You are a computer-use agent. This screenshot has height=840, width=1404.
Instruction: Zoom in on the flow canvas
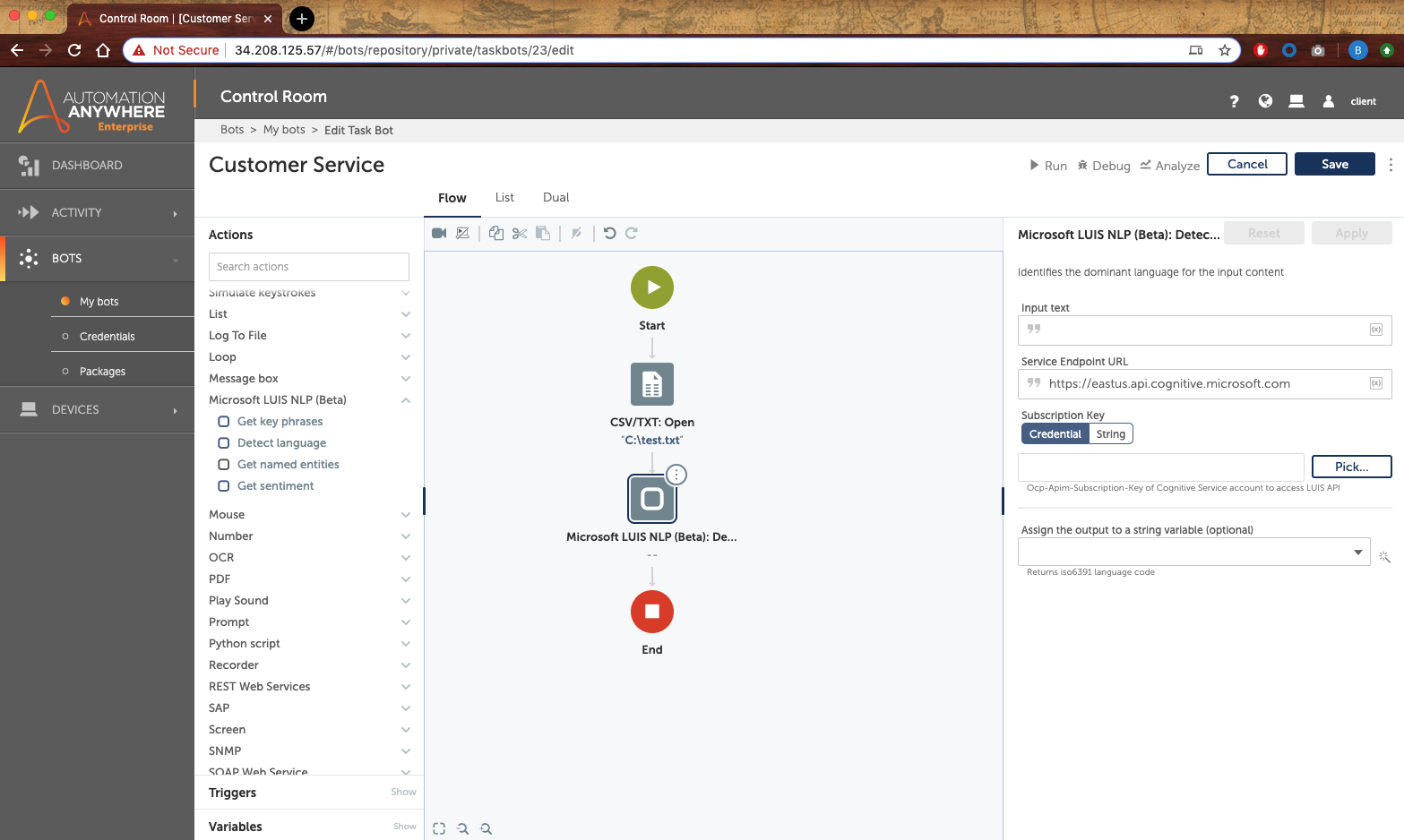coord(486,828)
